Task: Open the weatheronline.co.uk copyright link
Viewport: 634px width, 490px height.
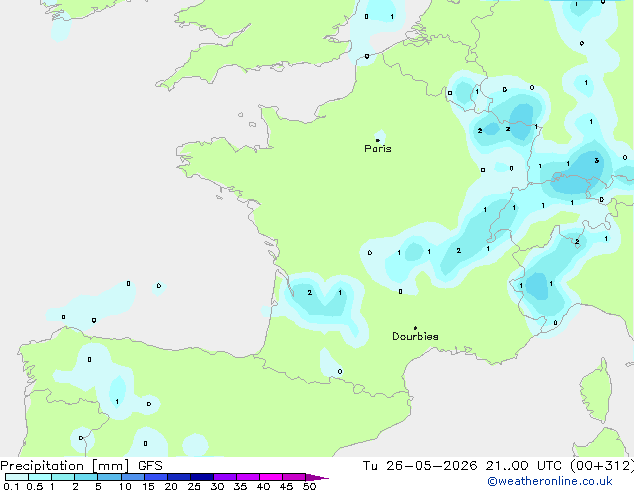Action: 550,481
